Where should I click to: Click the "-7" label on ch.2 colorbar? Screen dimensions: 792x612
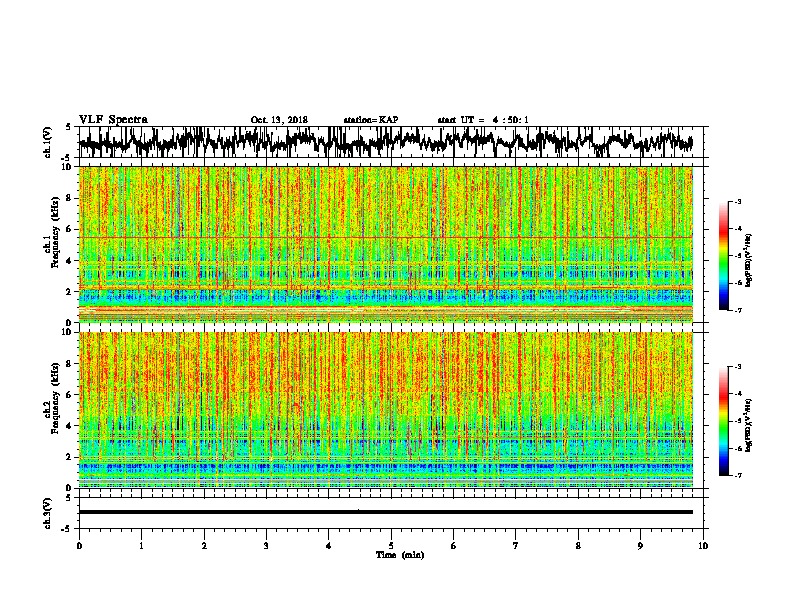coord(737,475)
